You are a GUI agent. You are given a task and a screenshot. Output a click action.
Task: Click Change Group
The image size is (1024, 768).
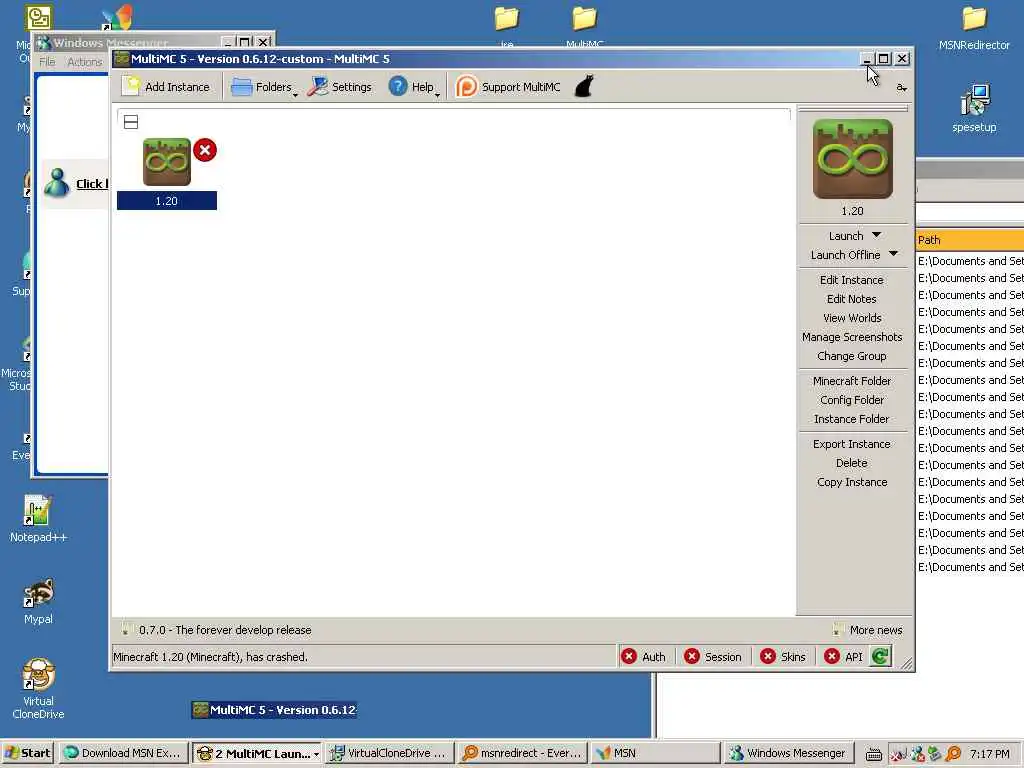coord(852,356)
